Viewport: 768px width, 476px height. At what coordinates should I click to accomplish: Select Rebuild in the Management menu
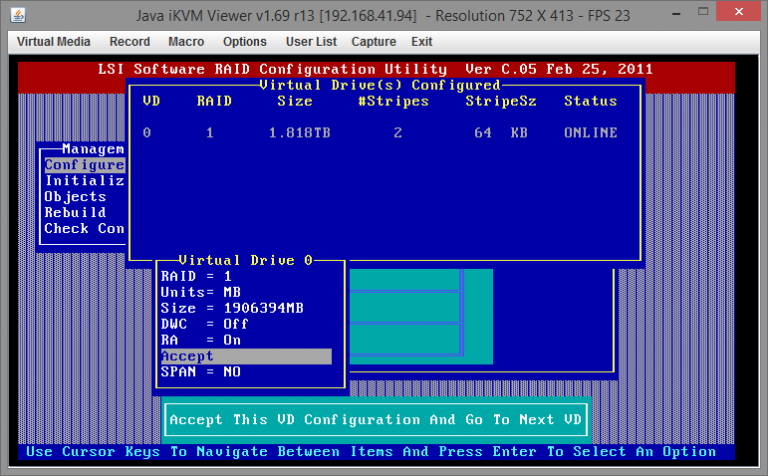[x=75, y=213]
